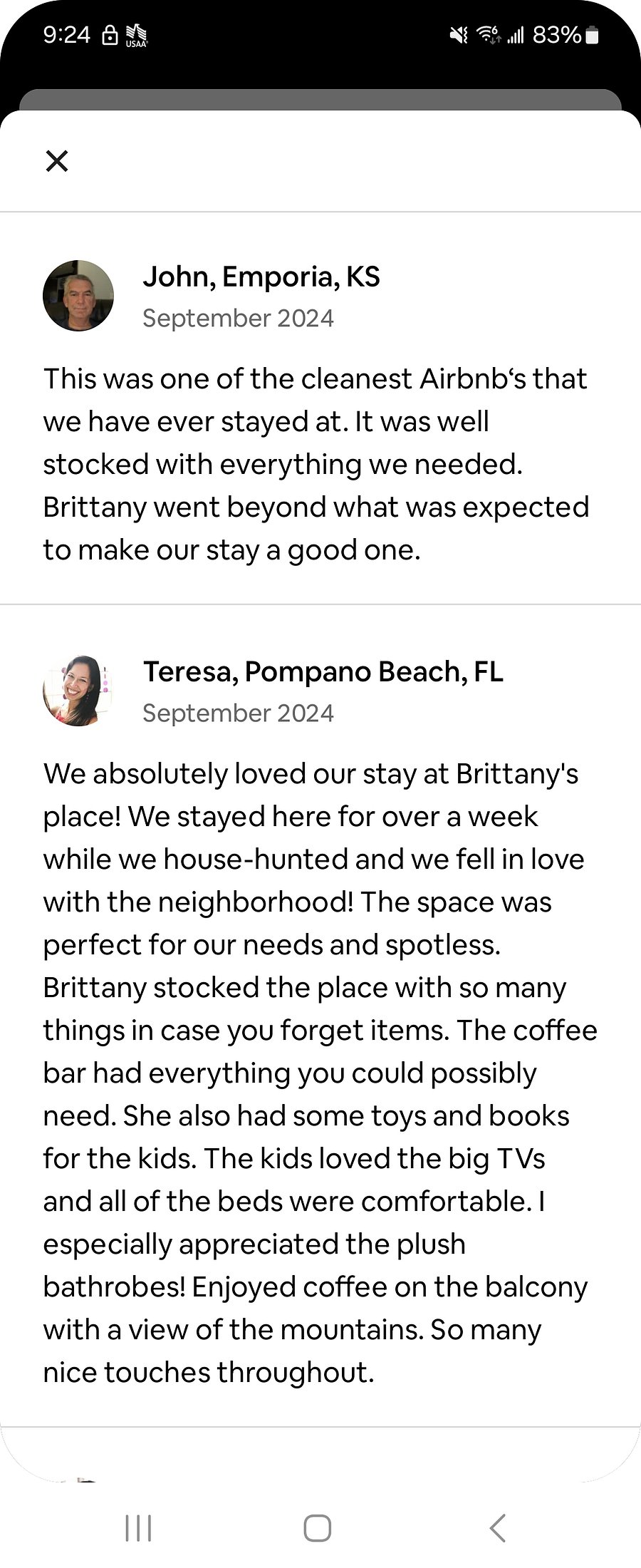The width and height of the screenshot is (641, 1568).
Task: Tap the Wi-Fi status icon
Action: click(489, 35)
